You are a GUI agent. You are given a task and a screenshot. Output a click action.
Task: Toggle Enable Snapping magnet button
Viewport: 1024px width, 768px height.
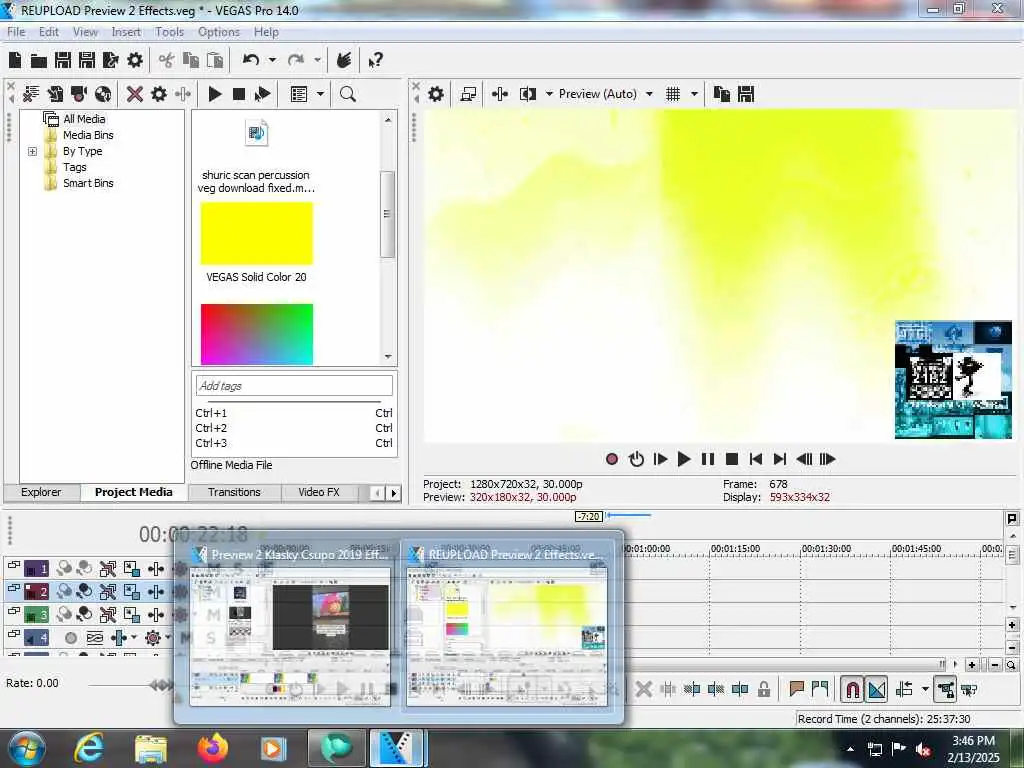[x=852, y=689]
